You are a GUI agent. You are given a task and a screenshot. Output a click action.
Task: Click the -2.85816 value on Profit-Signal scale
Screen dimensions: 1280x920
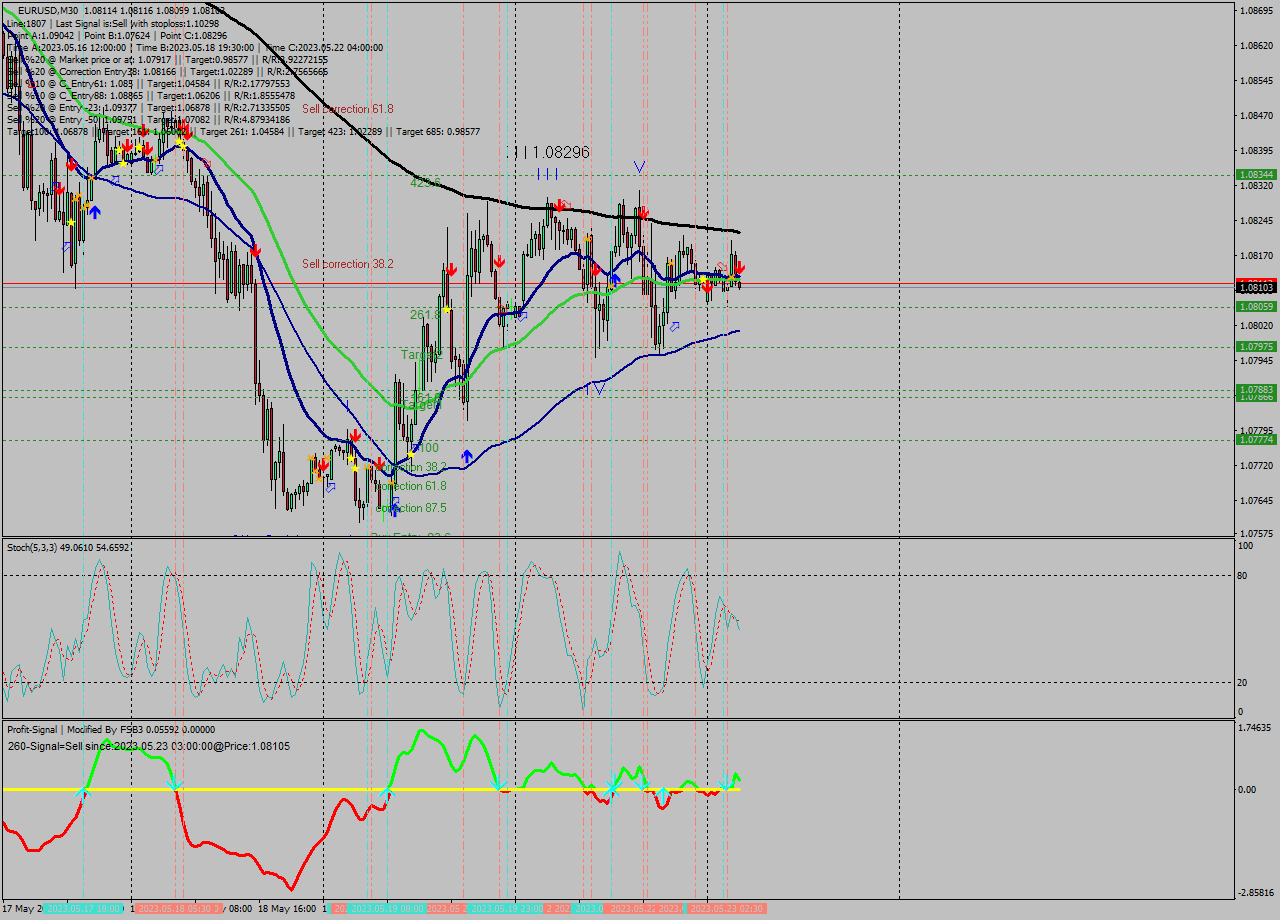[x=1256, y=892]
